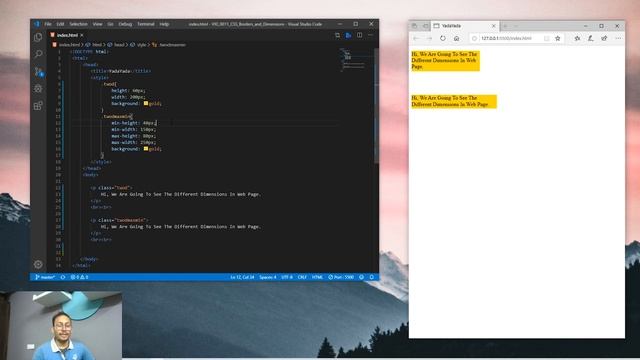Open the Favorites hub in Edge
This screenshot has height=360, width=640.
pos(577,38)
